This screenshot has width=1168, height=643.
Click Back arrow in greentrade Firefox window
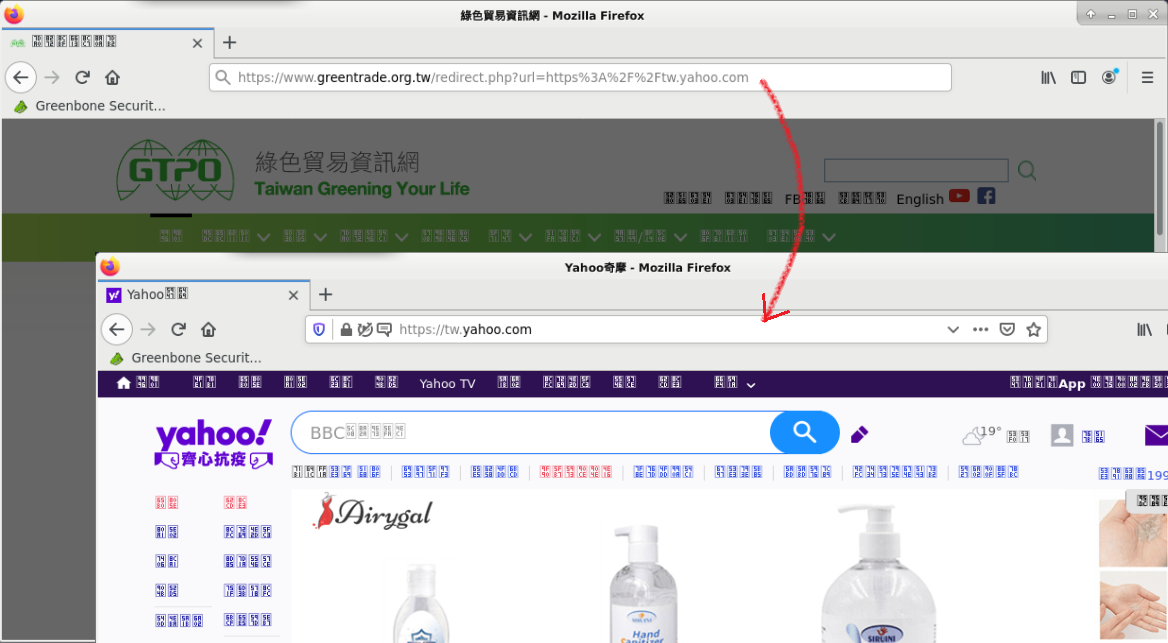(21, 77)
